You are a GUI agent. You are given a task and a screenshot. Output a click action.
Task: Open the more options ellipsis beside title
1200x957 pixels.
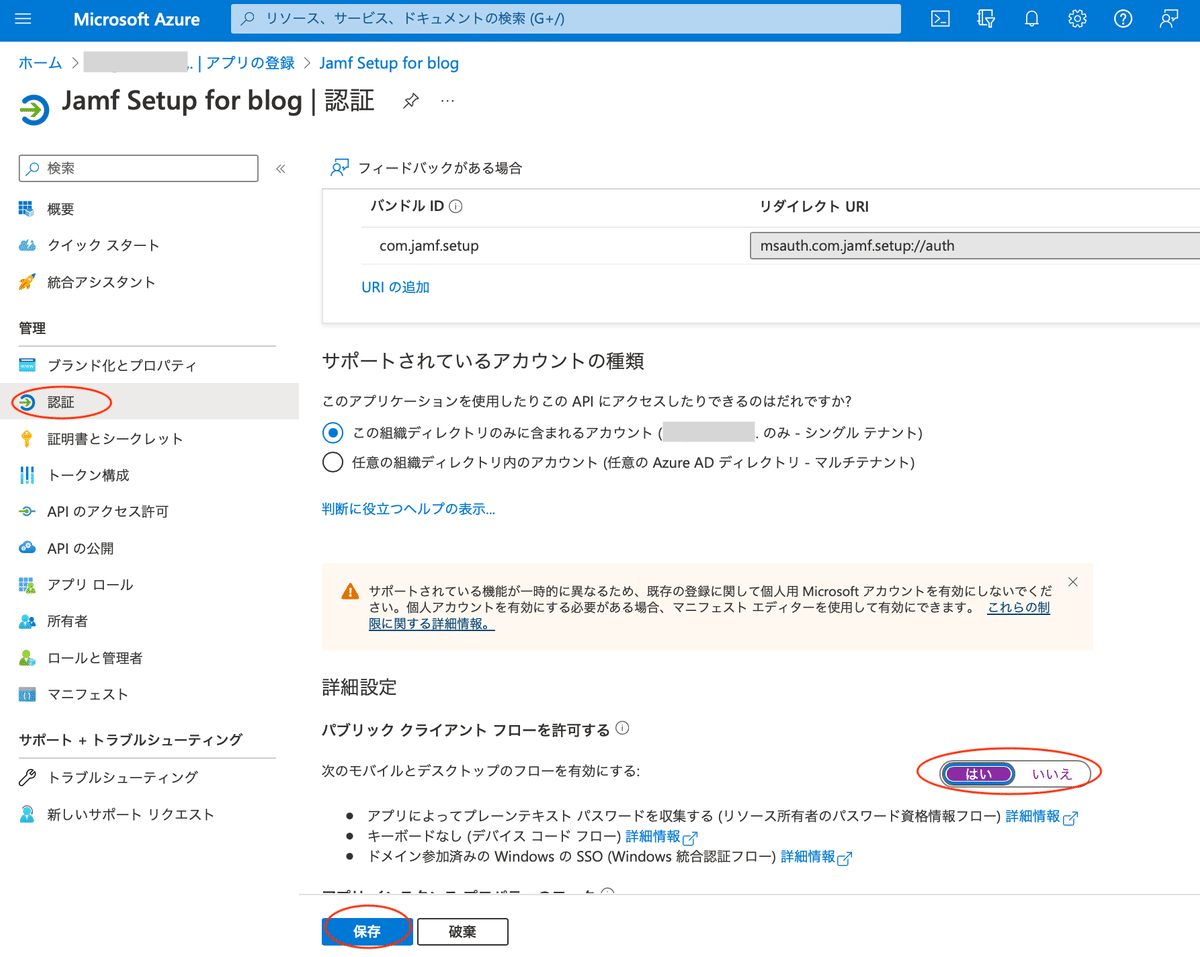click(447, 101)
